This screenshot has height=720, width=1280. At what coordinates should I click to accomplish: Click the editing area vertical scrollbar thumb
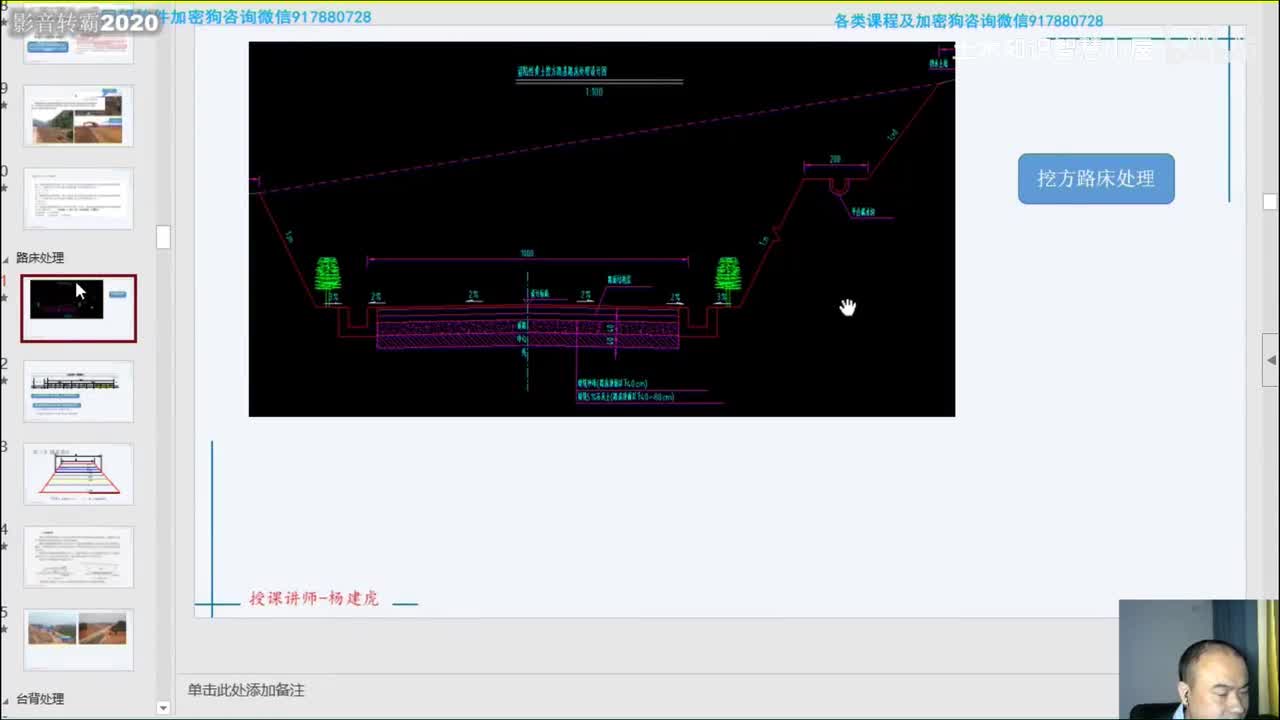coord(1270,202)
